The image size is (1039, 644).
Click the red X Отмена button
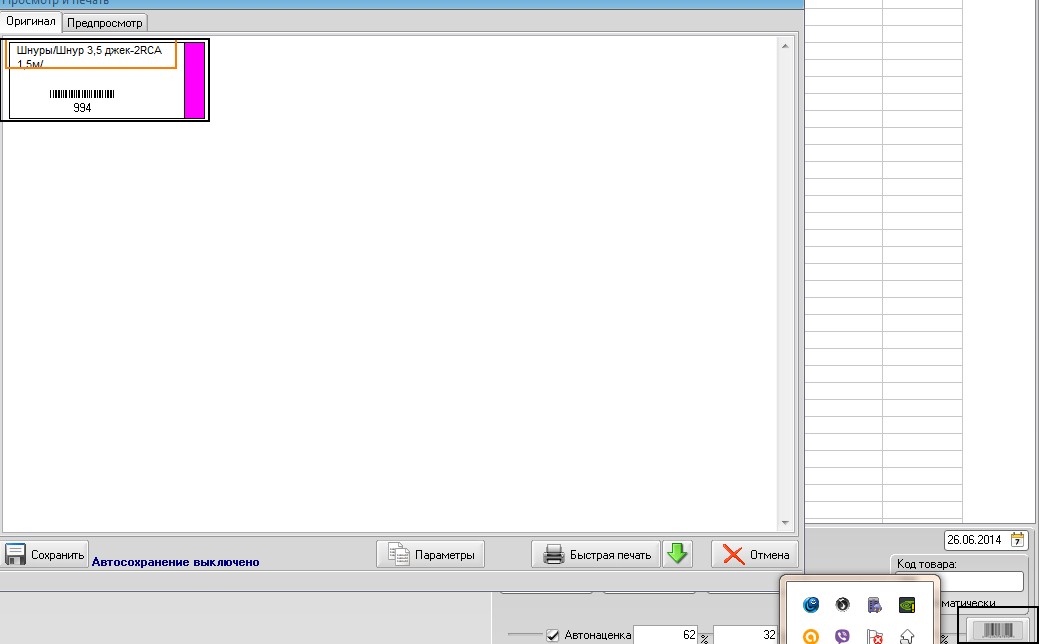tap(755, 555)
